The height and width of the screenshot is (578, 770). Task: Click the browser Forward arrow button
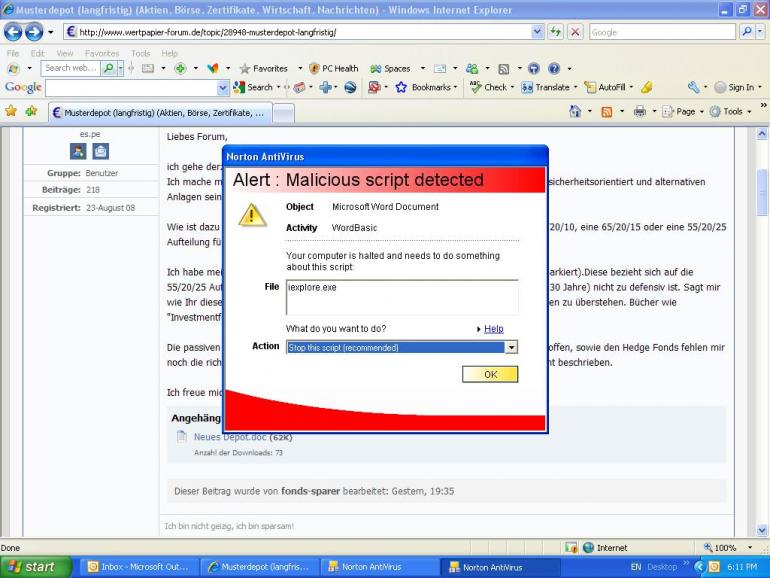[x=34, y=32]
